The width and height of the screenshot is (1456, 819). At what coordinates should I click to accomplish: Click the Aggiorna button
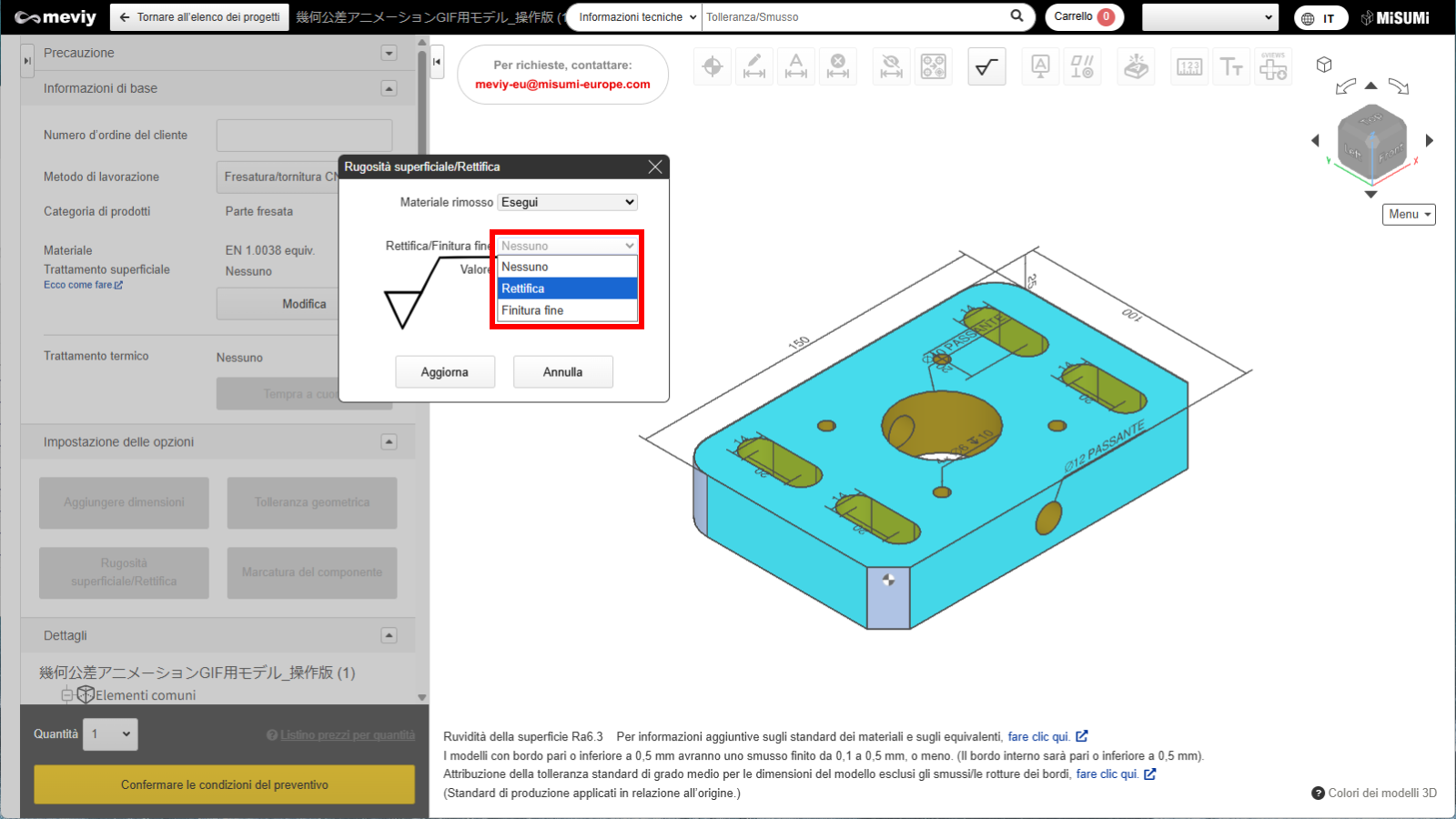point(445,372)
